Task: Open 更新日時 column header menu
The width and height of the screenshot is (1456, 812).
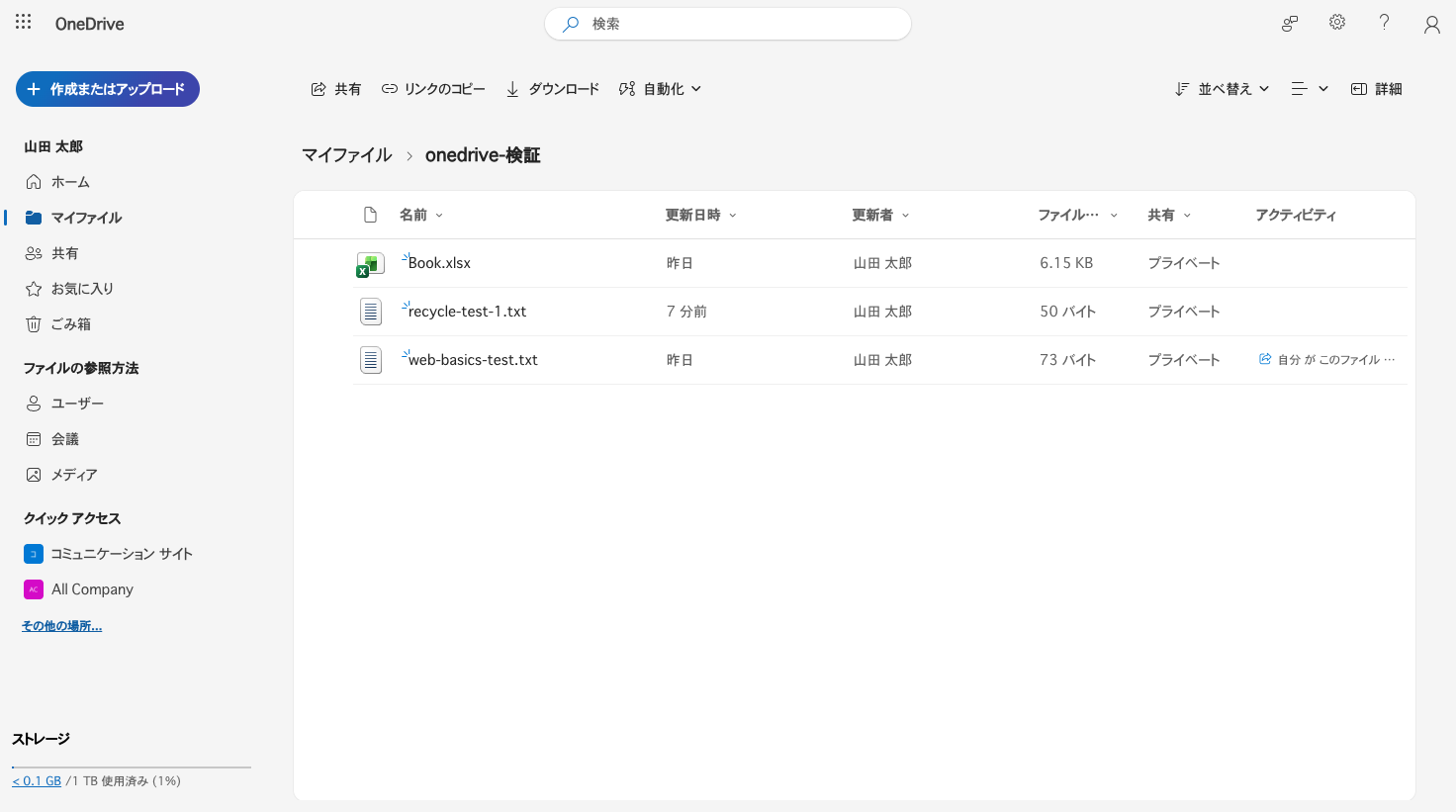Action: [x=701, y=215]
